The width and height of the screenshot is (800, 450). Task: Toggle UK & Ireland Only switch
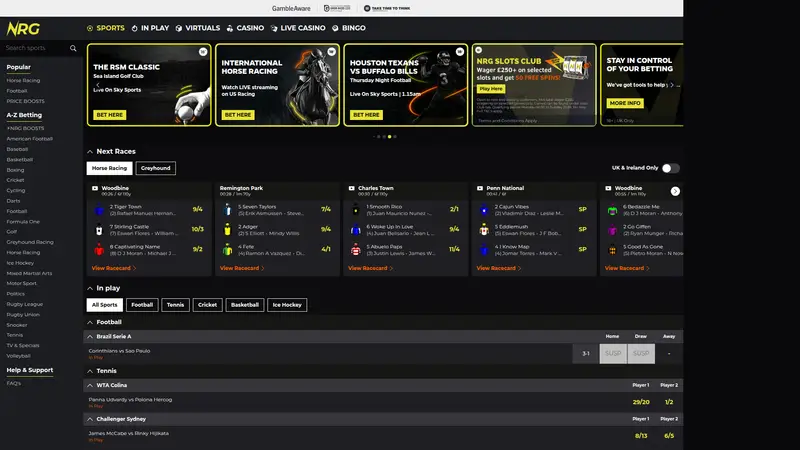pos(670,168)
